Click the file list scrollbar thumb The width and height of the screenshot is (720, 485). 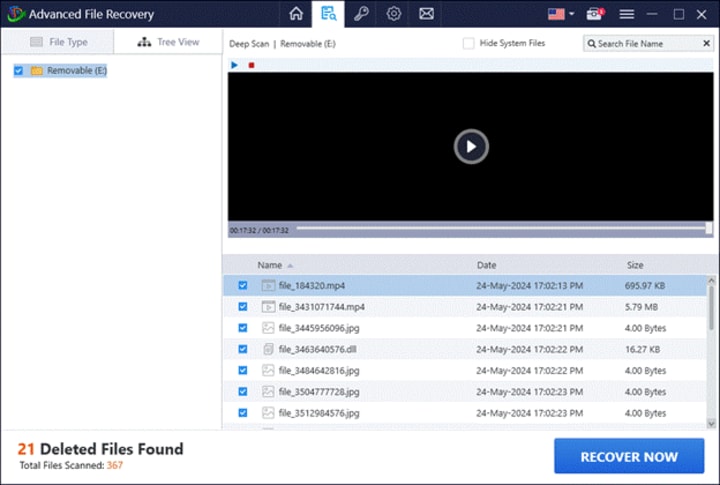(711, 307)
